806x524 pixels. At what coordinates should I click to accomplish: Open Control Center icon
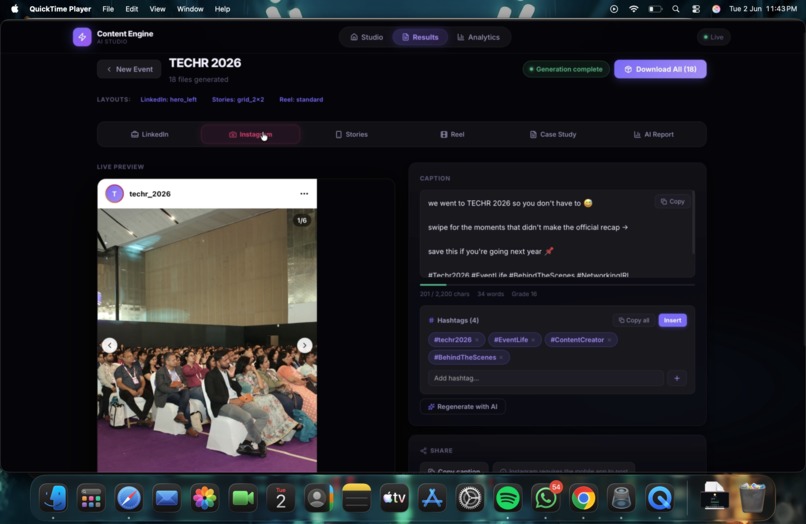pos(696,9)
